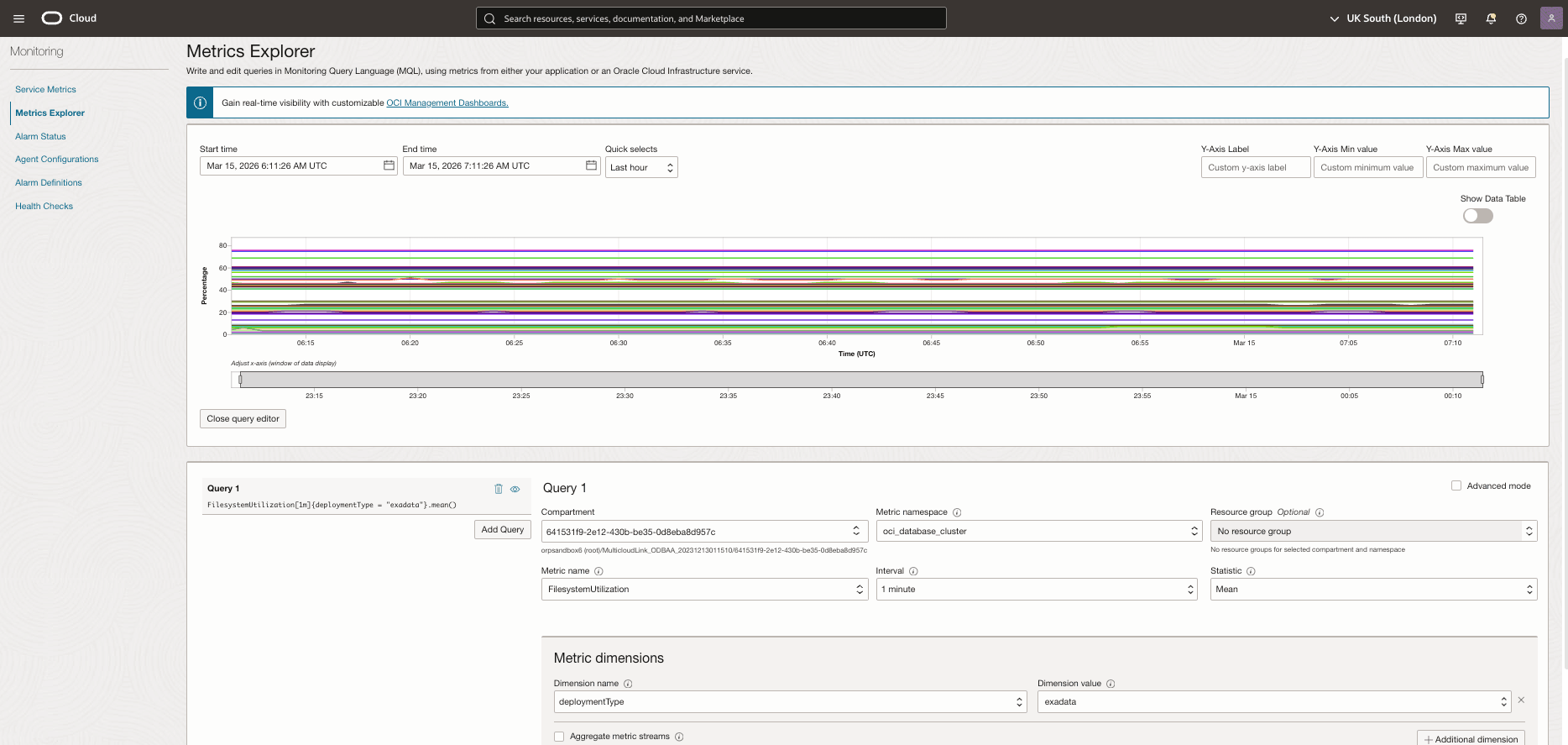Open the announcements bell icon
The image size is (1568, 745).
(x=1491, y=18)
